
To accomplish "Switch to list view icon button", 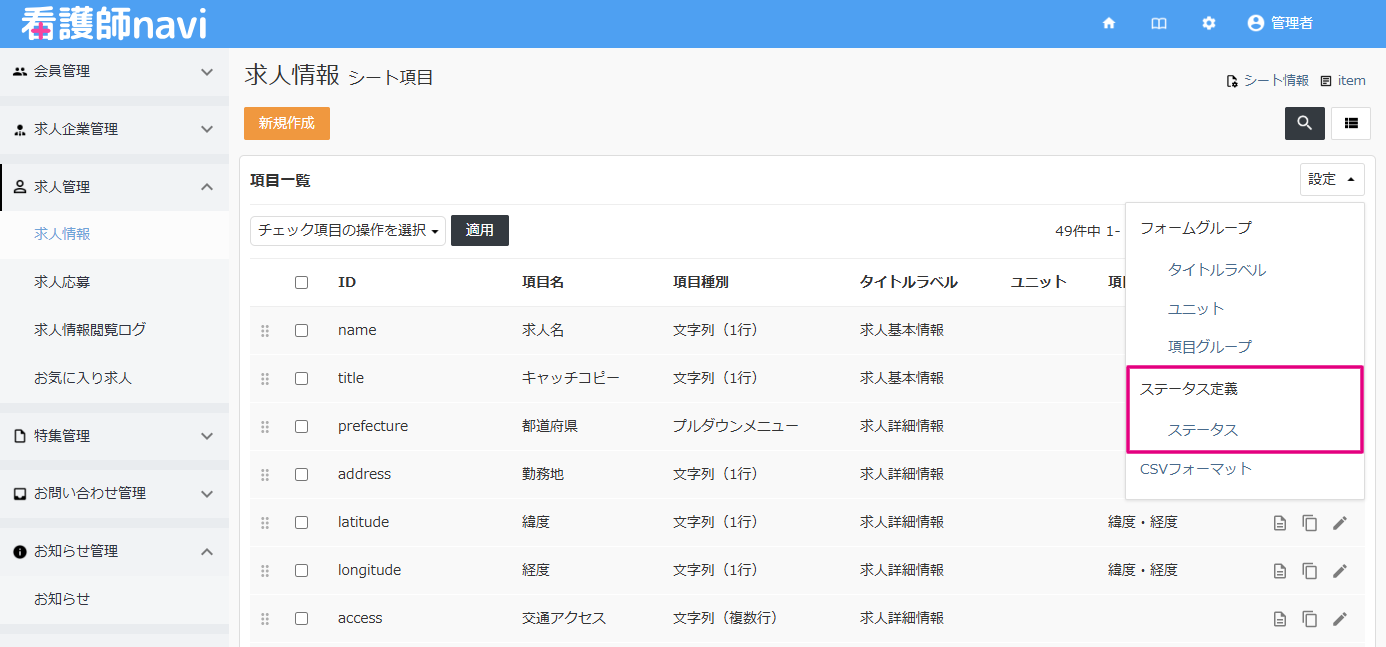I will pyautogui.click(x=1351, y=123).
